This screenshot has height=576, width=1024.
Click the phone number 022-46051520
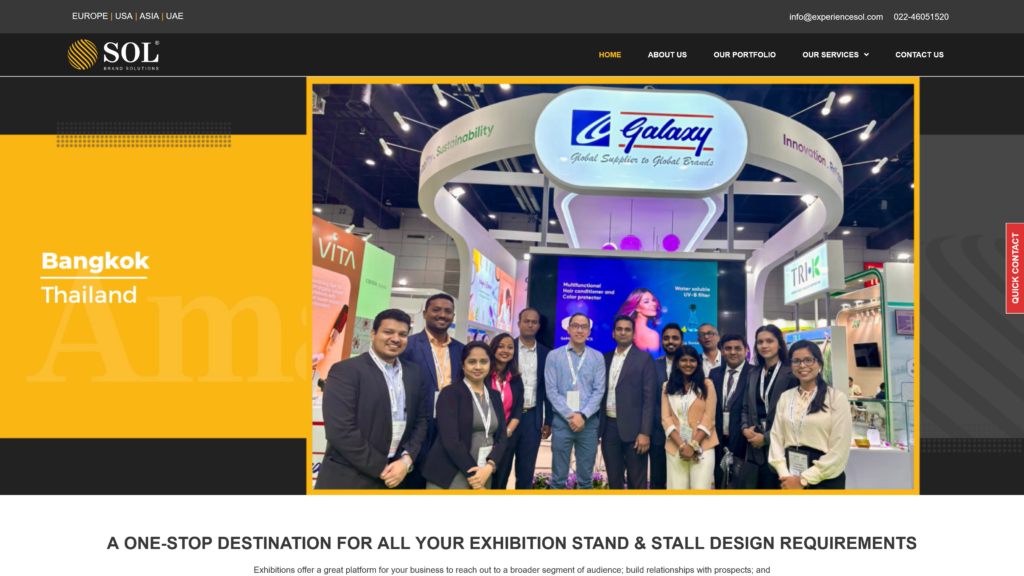(x=921, y=17)
